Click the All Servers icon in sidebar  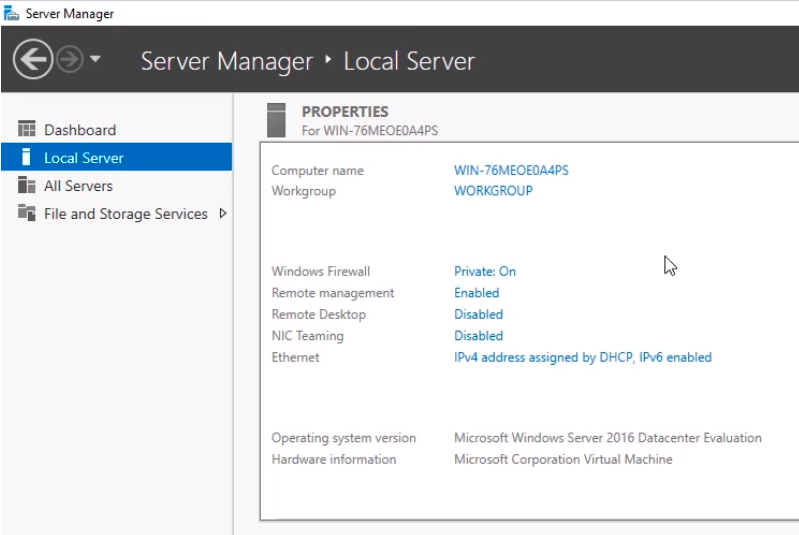coord(27,186)
